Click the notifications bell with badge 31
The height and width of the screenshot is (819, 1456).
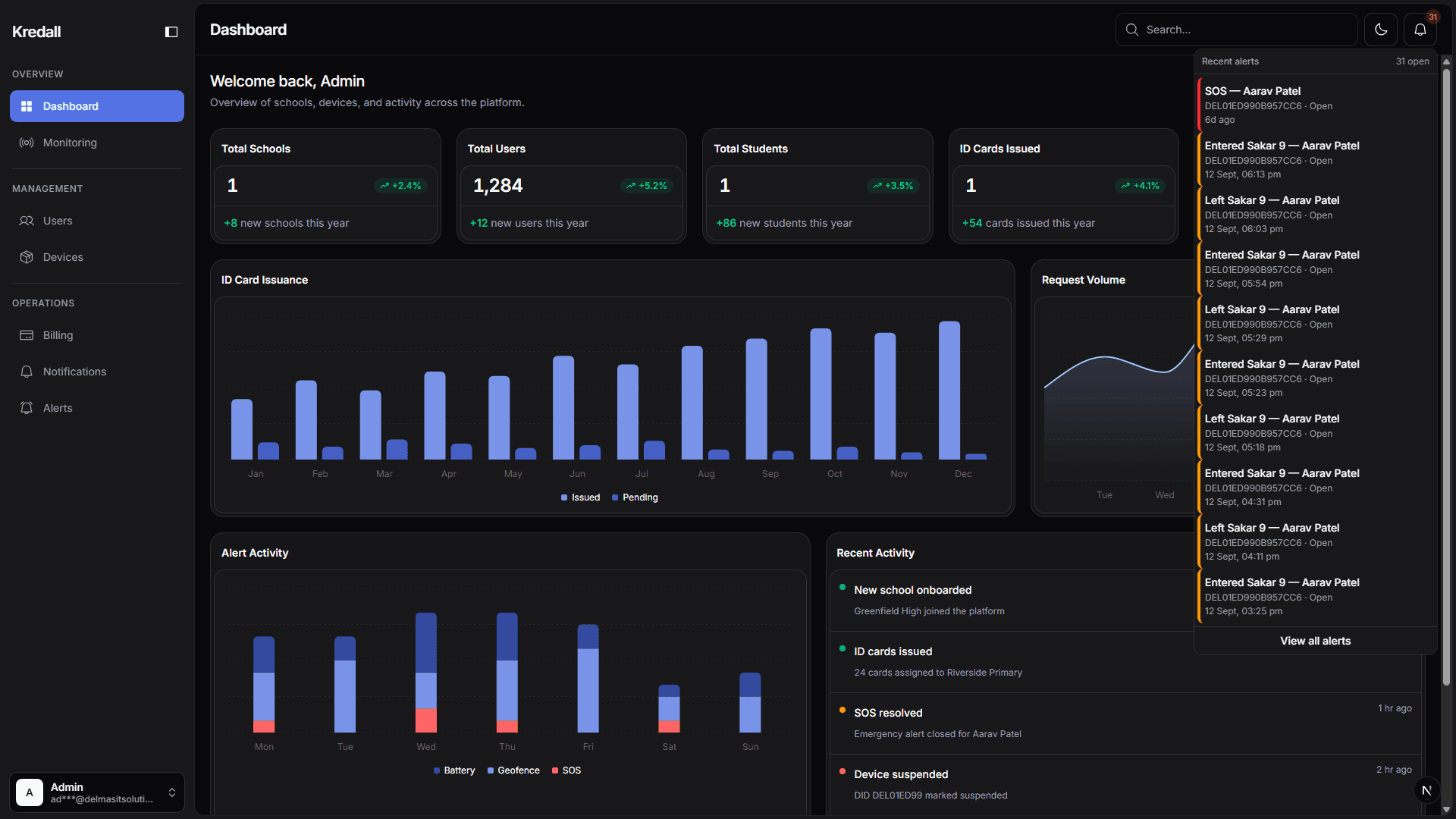1420,30
